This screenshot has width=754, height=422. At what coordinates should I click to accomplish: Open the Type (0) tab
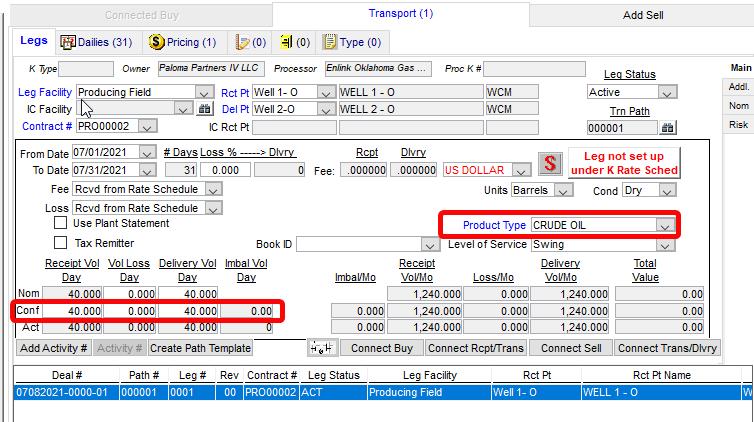click(x=351, y=42)
